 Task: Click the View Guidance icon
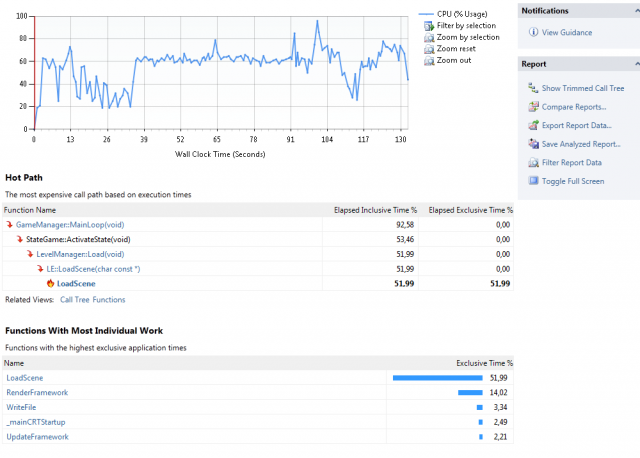(532, 33)
